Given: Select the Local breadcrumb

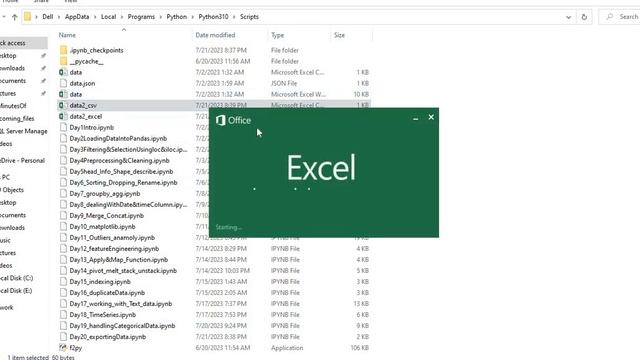Looking at the screenshot, I should [109, 17].
